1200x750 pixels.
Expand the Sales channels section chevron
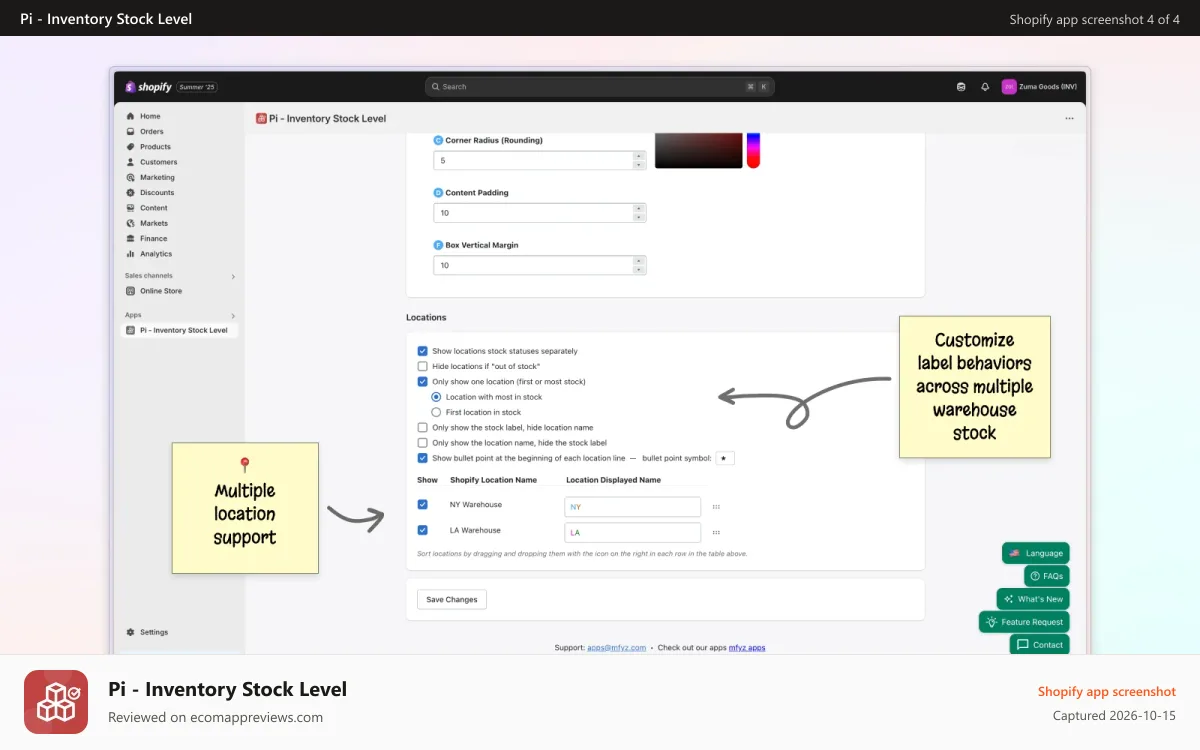pos(233,276)
